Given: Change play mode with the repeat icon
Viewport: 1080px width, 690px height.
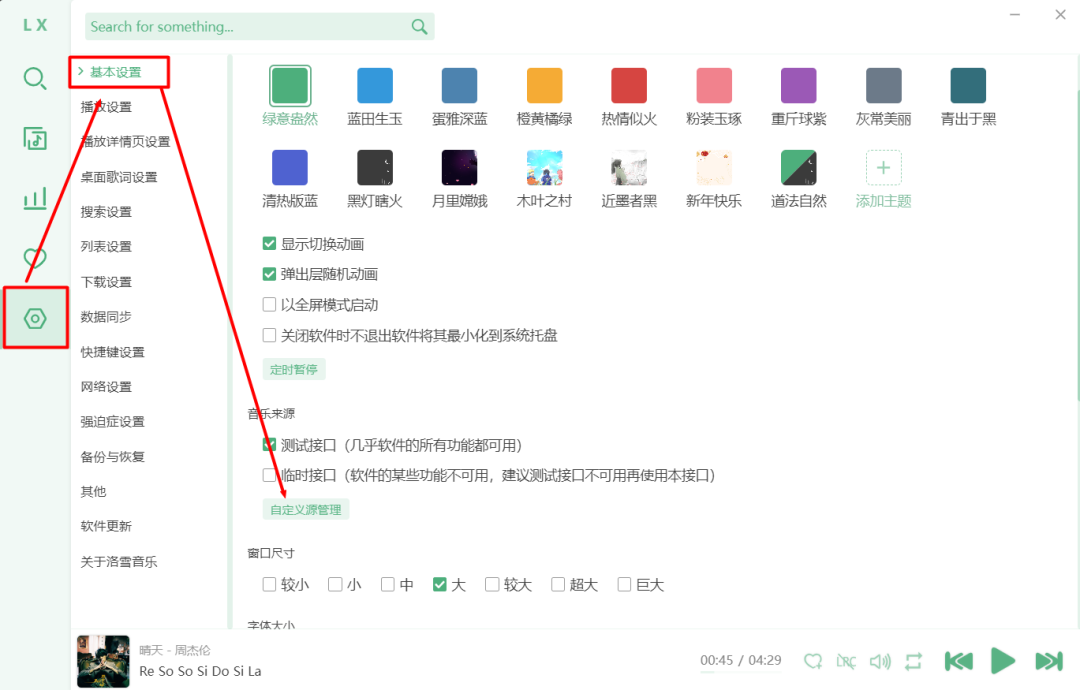Looking at the screenshot, I should click(913, 661).
